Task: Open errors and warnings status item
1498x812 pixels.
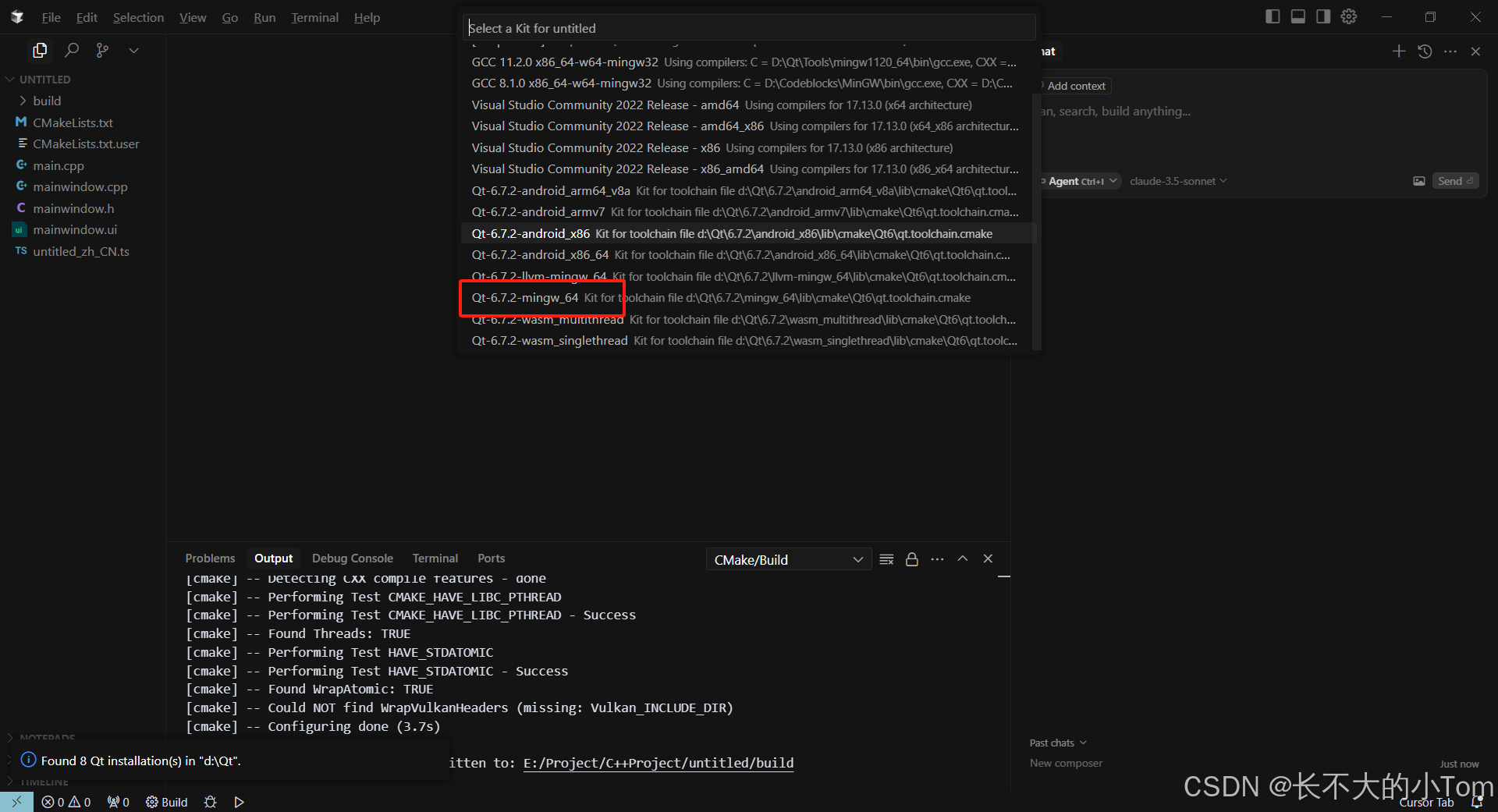Action: tap(66, 802)
